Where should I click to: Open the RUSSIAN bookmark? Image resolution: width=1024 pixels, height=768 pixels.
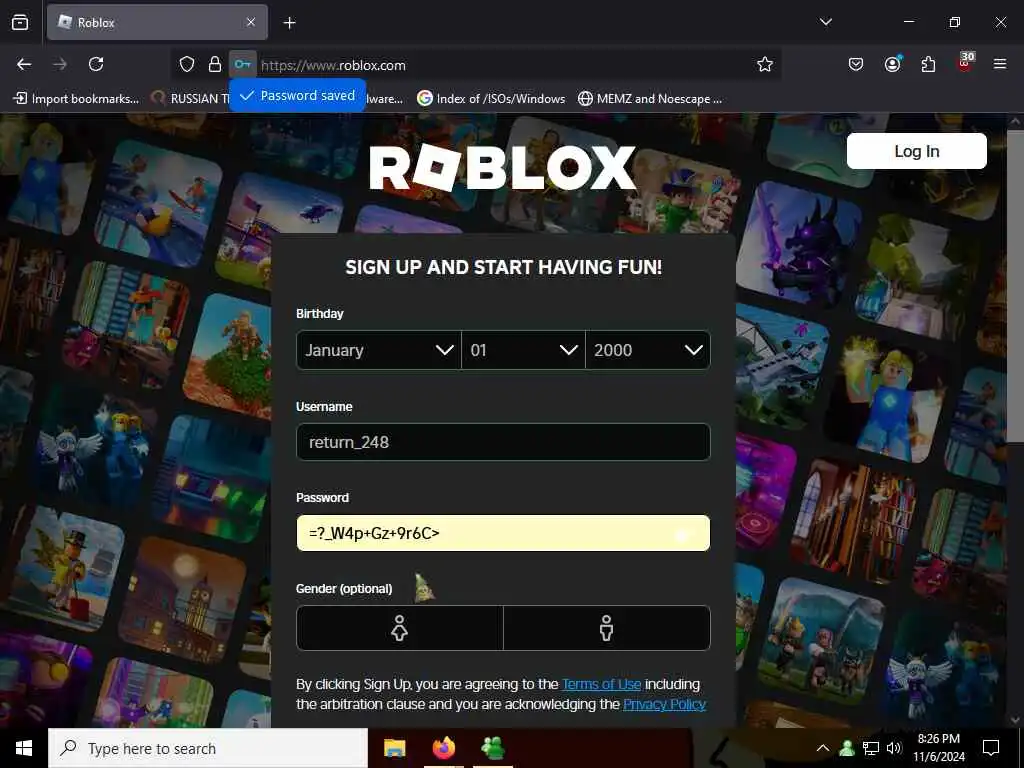(x=191, y=99)
